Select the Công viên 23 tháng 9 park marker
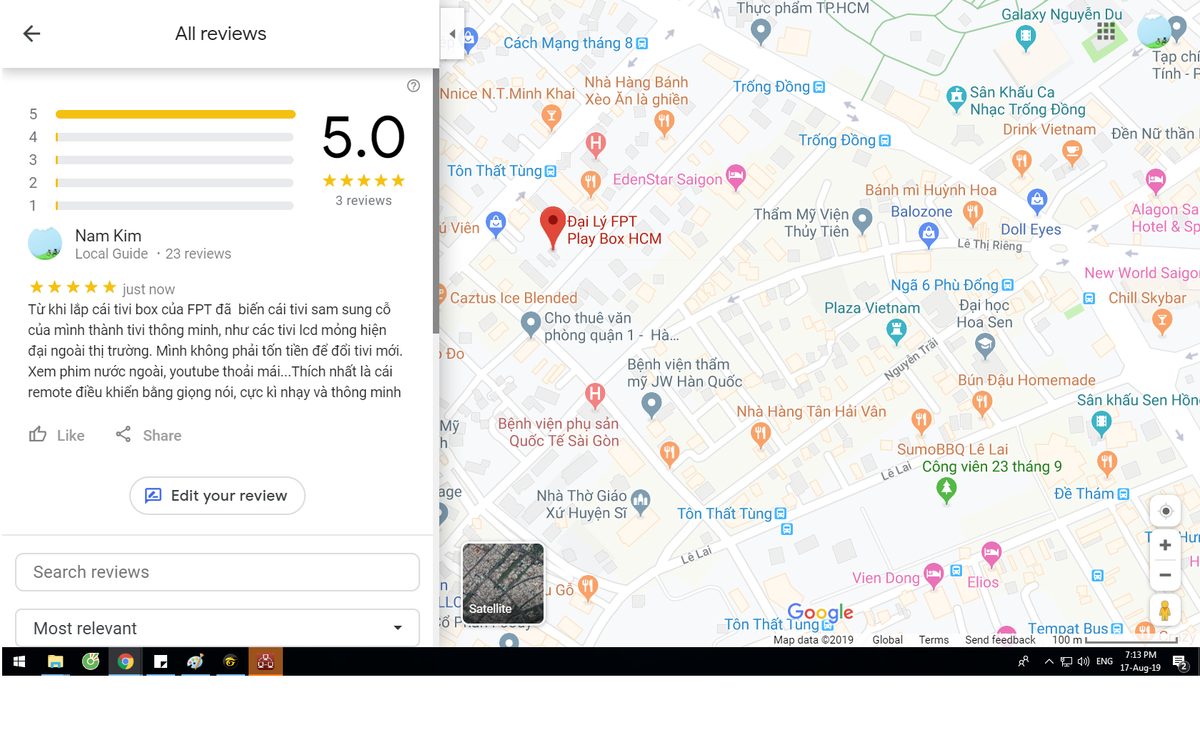The image size is (1200, 750). click(946, 490)
